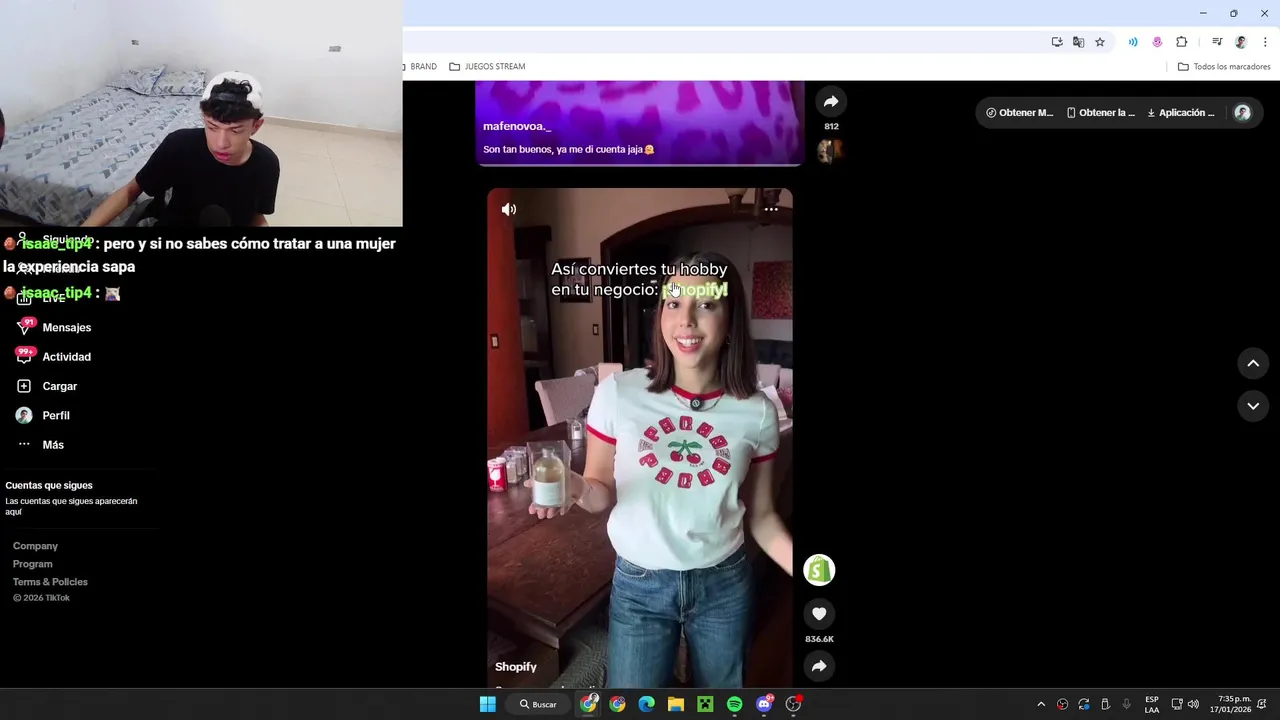Open Chrome extensions puzzle icon

coord(1182,42)
